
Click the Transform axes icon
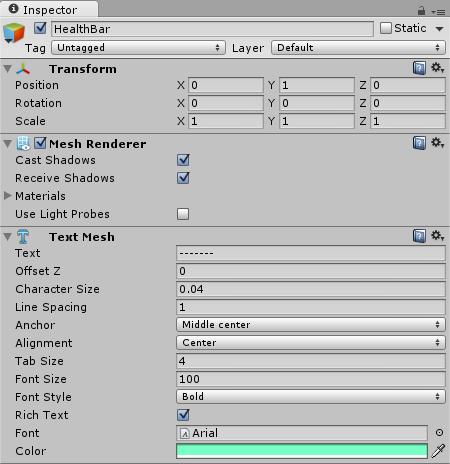click(23, 69)
